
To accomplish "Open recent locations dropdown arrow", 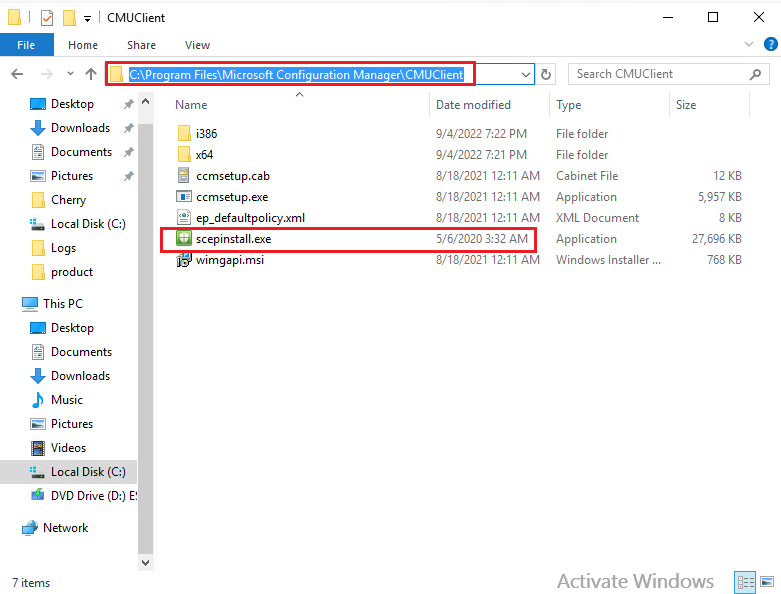I will point(70,74).
